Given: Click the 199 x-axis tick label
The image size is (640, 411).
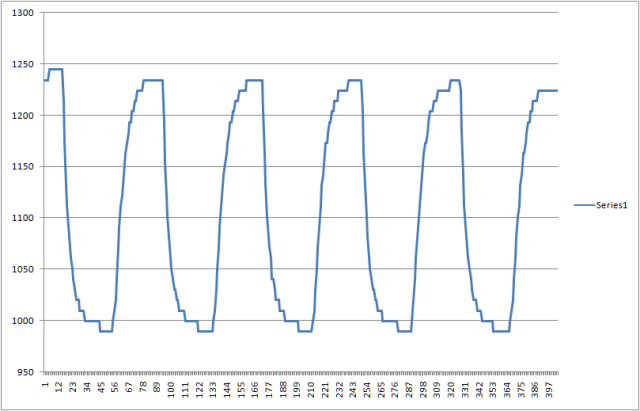Looking at the screenshot, I should pyautogui.click(x=297, y=386).
